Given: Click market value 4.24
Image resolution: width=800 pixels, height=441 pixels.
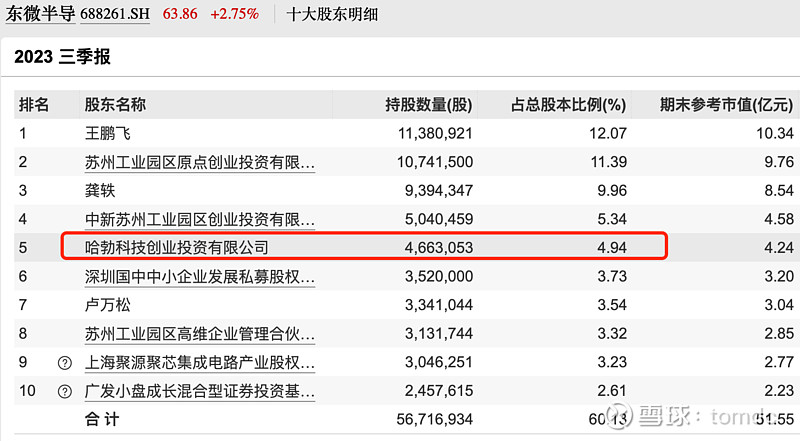Looking at the screenshot, I should click(779, 248).
